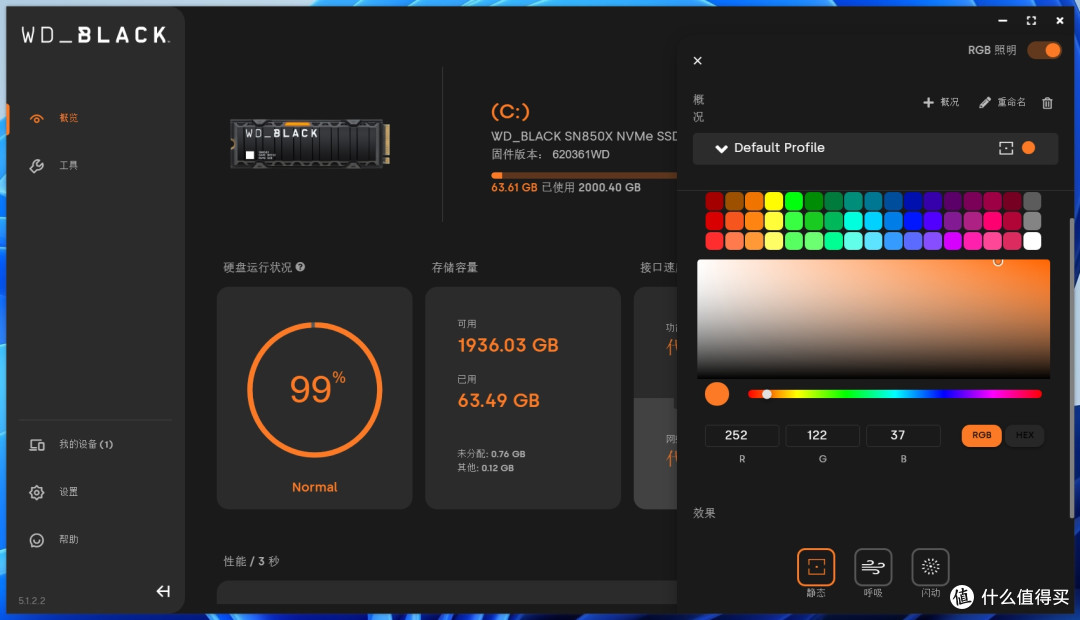Add a new profile with plus button
This screenshot has width=1080, height=620.
coord(941,102)
